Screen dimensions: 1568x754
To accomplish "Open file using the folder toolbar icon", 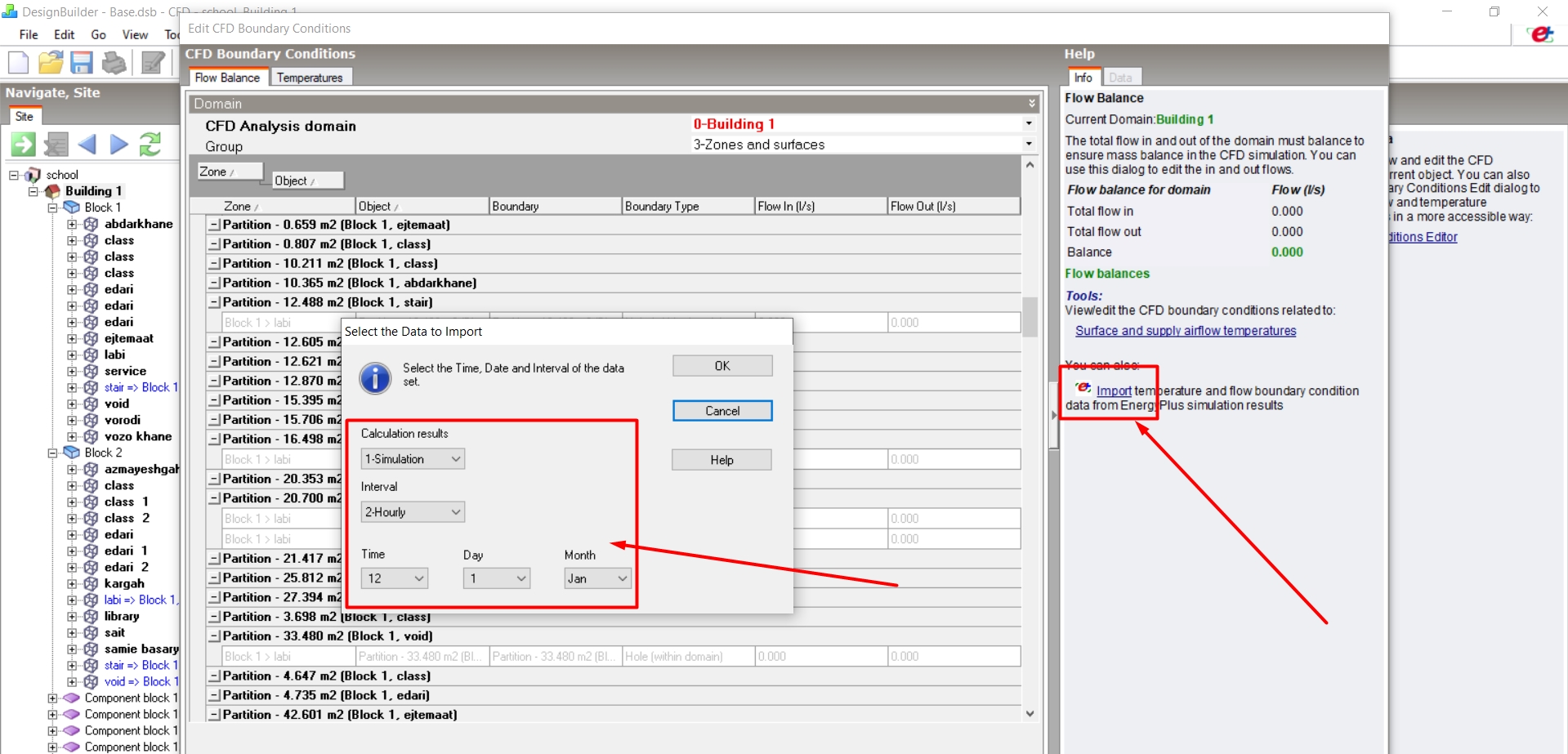I will click(x=51, y=62).
